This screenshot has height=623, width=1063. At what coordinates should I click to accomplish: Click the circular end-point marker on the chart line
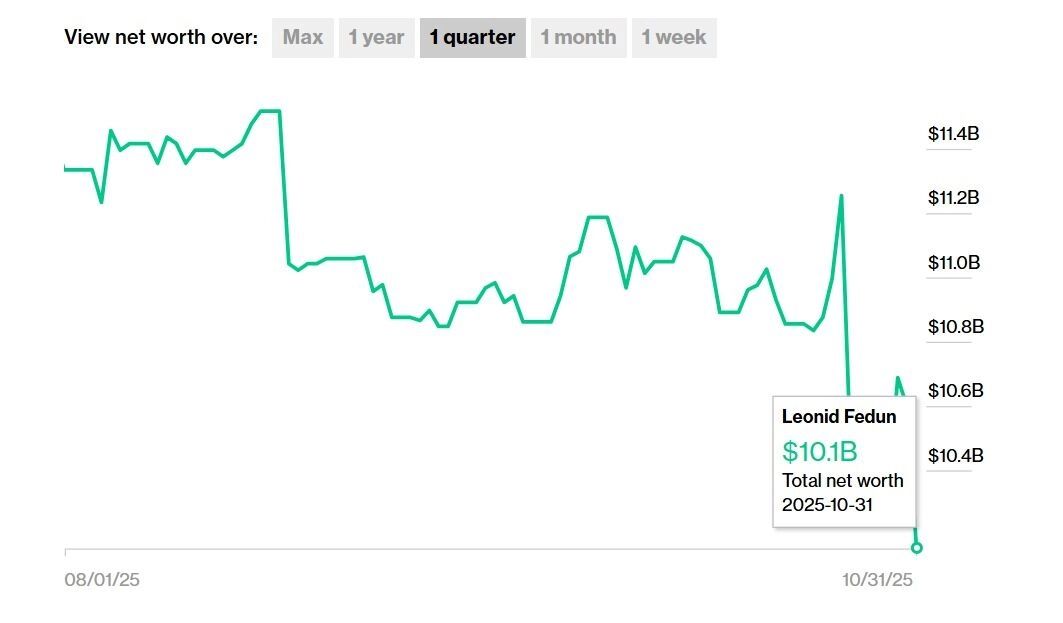917,547
